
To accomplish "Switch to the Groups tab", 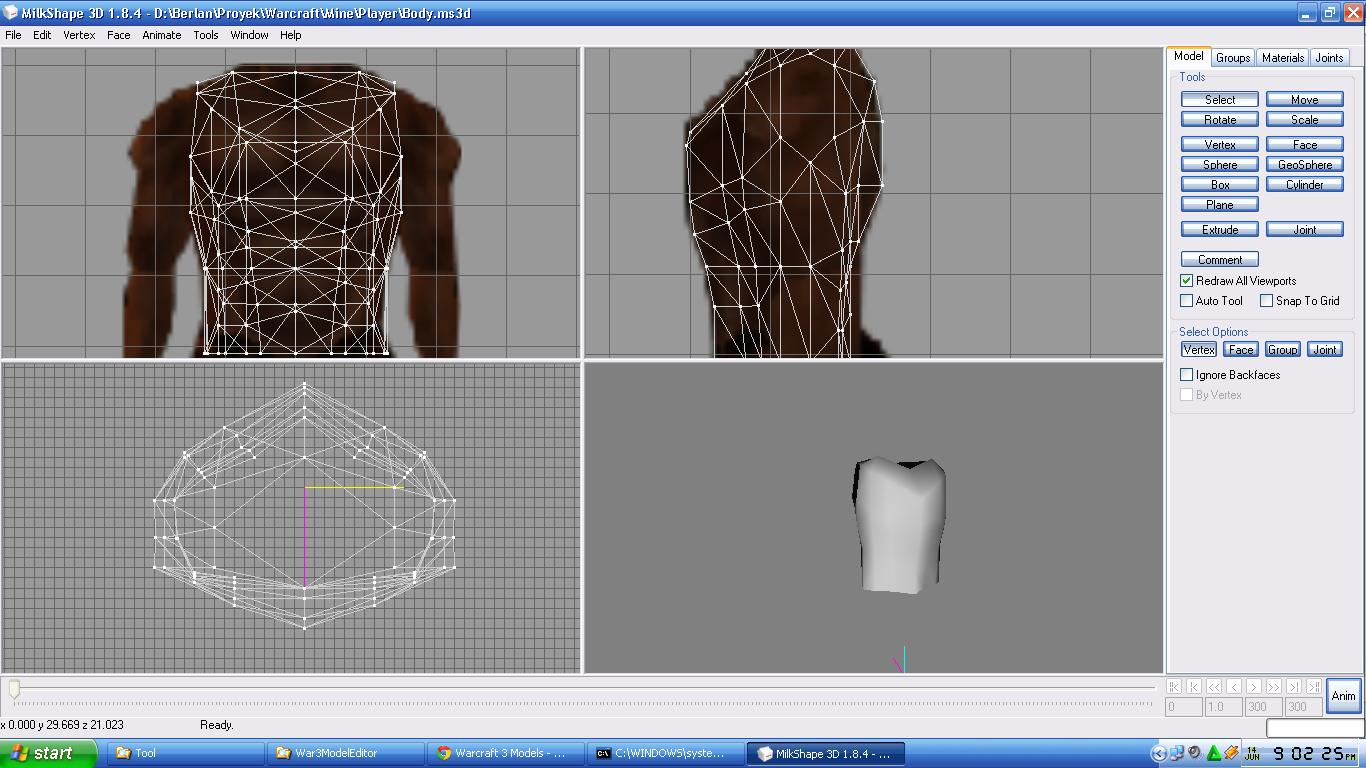I will (x=1233, y=58).
